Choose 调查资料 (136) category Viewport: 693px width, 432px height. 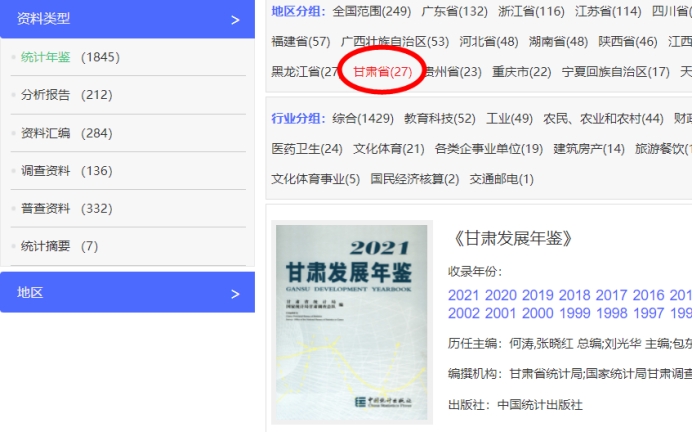tap(66, 171)
